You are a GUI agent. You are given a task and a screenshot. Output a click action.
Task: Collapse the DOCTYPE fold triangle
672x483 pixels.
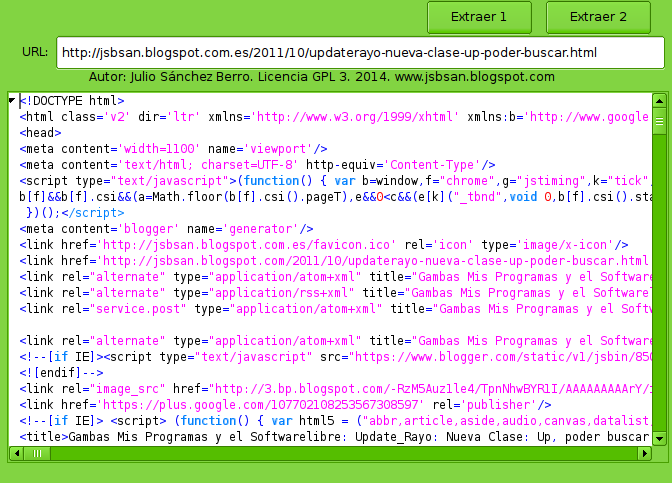(x=12, y=101)
